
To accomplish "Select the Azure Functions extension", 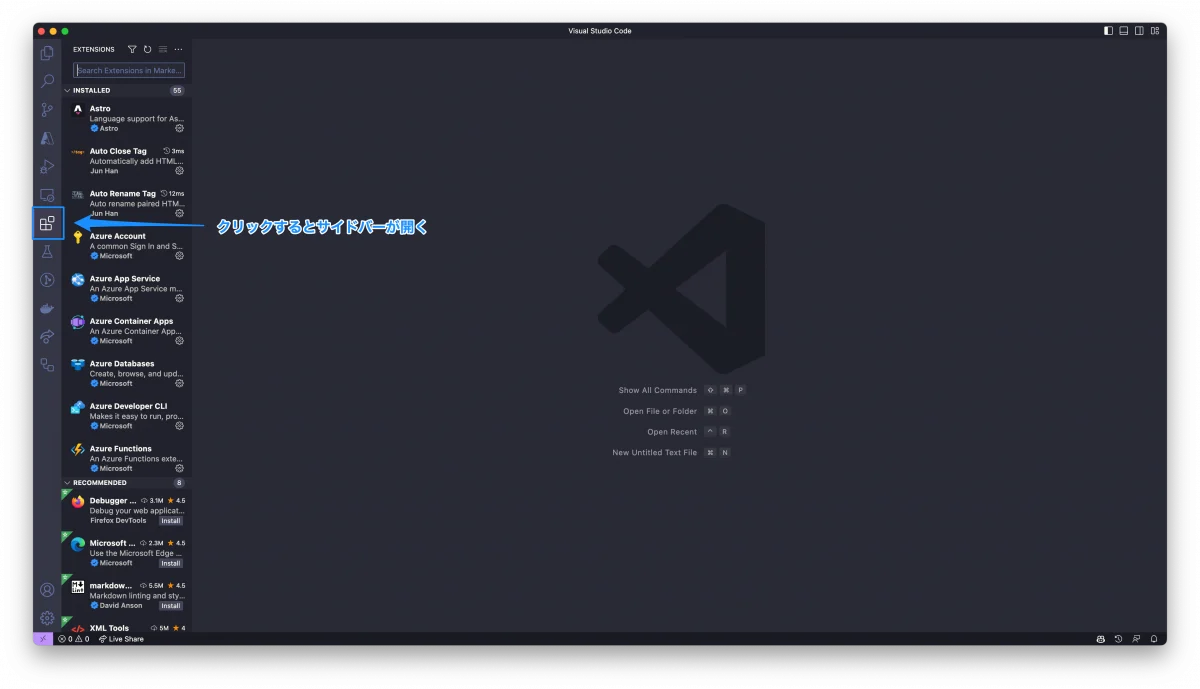I will coord(126,458).
